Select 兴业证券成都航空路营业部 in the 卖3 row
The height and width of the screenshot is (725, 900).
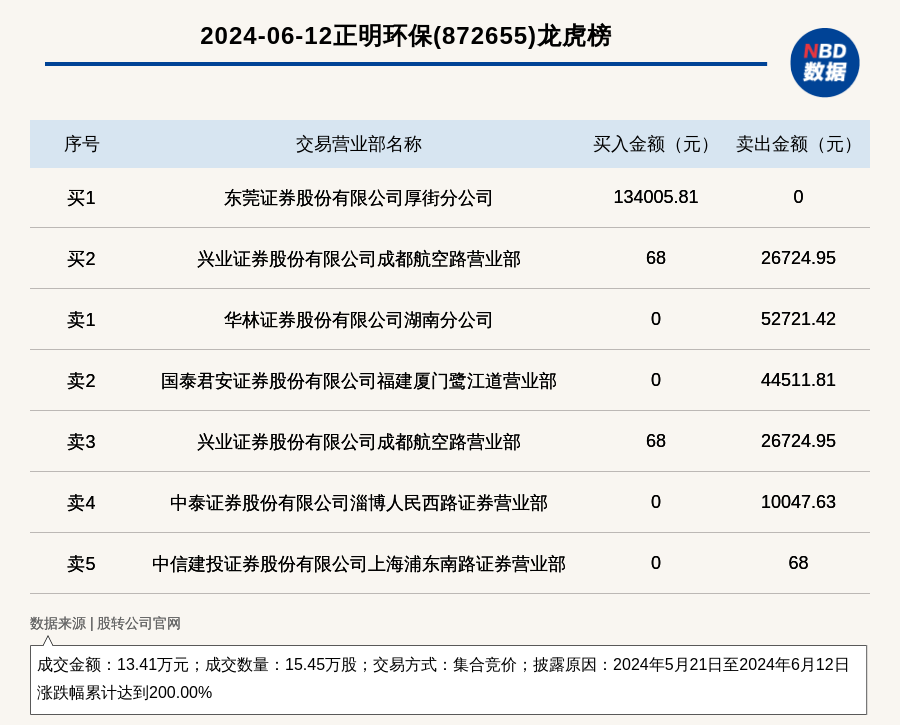(359, 441)
